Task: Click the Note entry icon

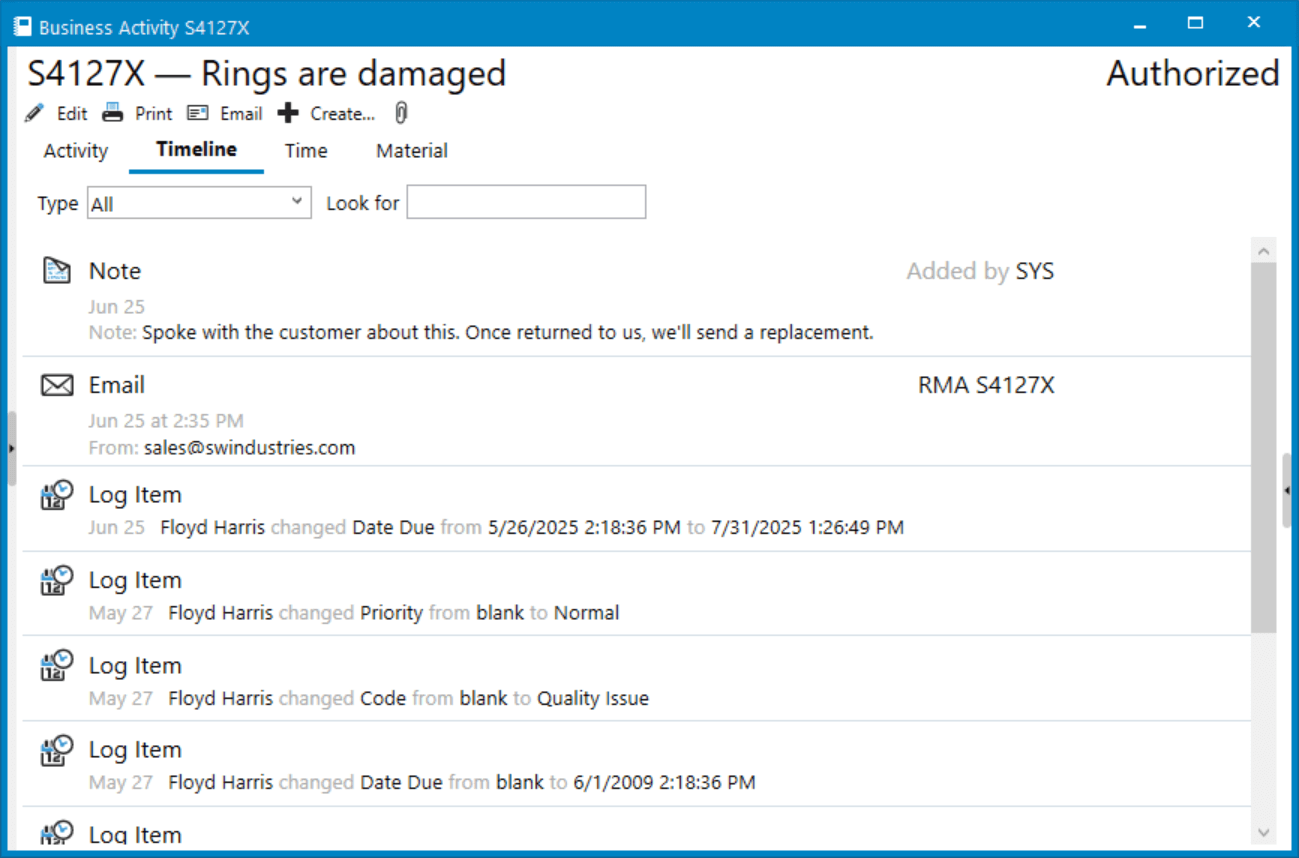Action: point(57,270)
